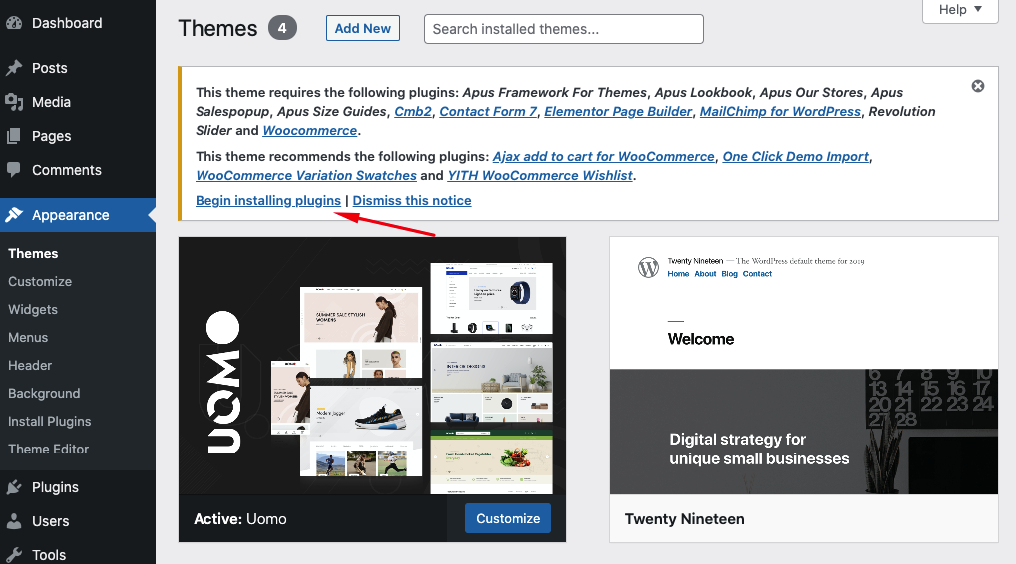Click the Users person icon
Viewport: 1016px width, 564px height.
pyautogui.click(x=14, y=521)
